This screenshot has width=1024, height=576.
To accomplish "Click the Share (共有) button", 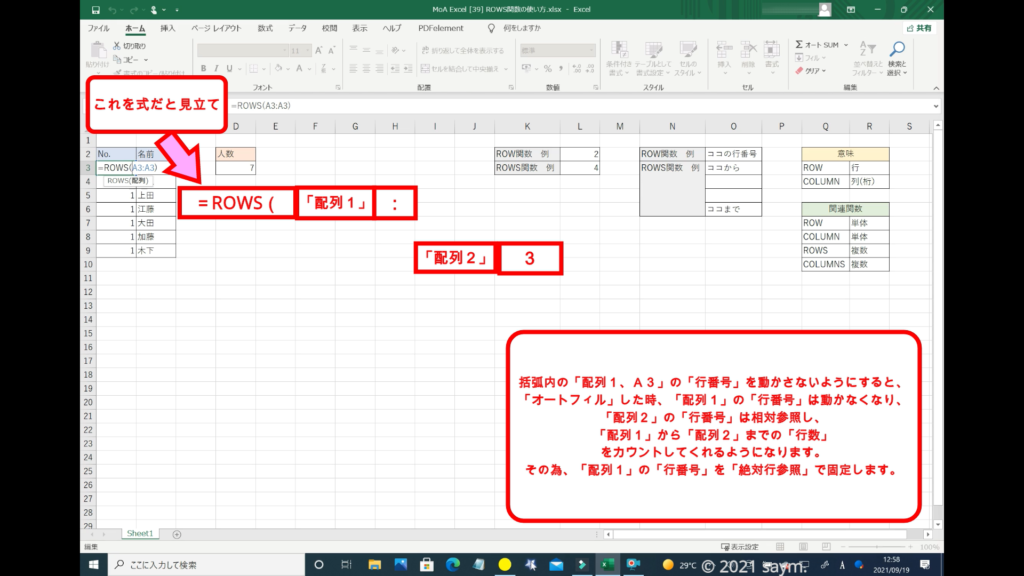I will [x=919, y=28].
